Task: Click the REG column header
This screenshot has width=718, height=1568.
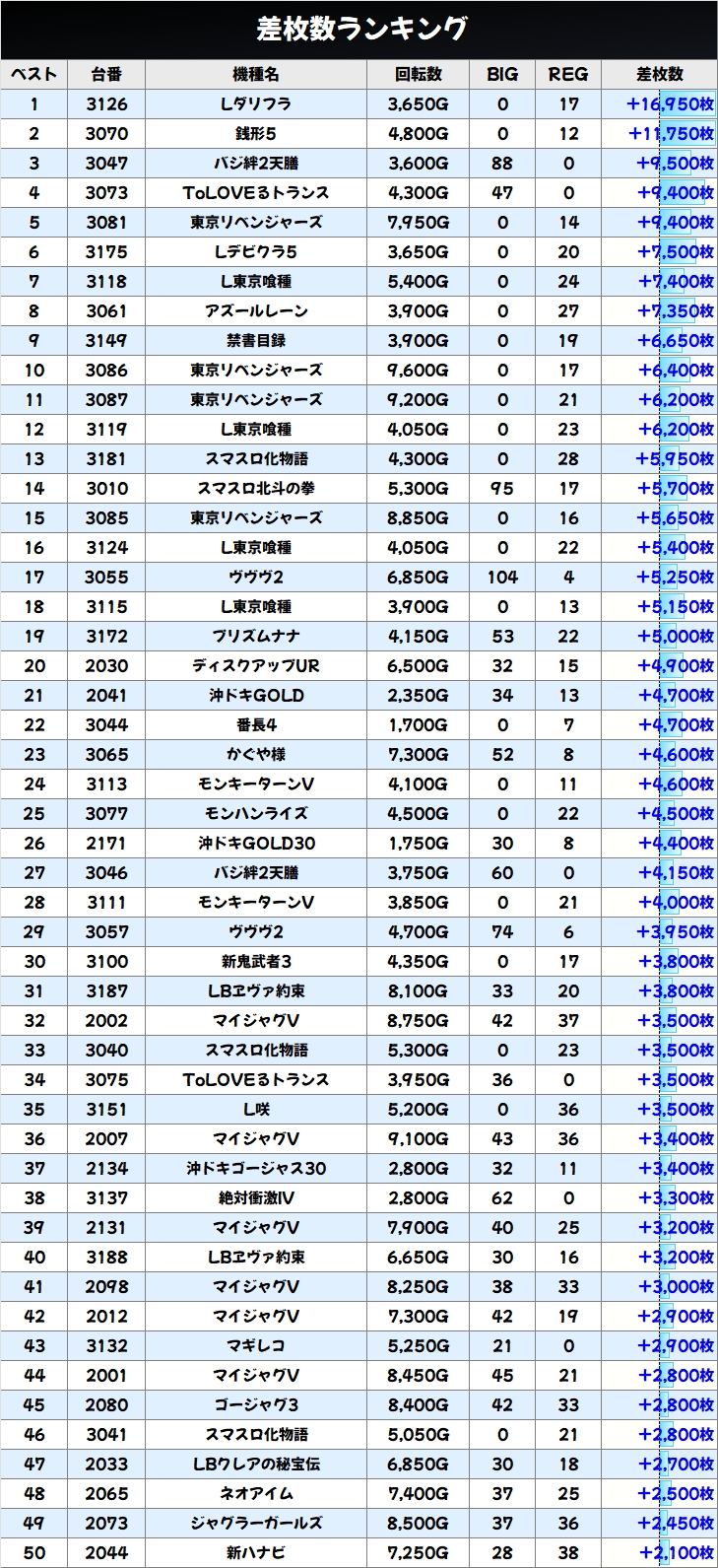Action: [x=568, y=75]
